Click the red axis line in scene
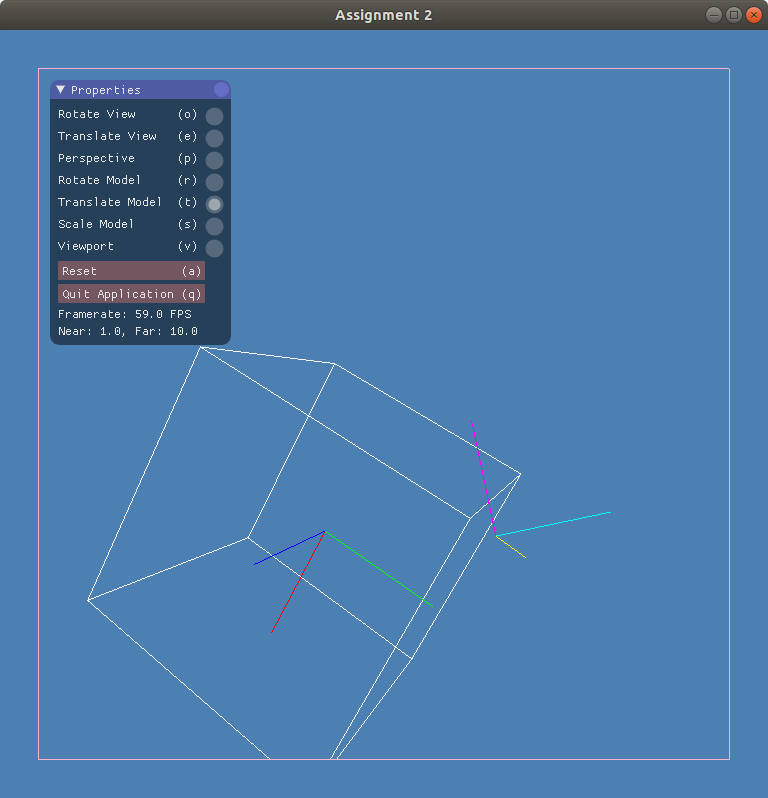This screenshot has height=798, width=768. click(x=297, y=583)
